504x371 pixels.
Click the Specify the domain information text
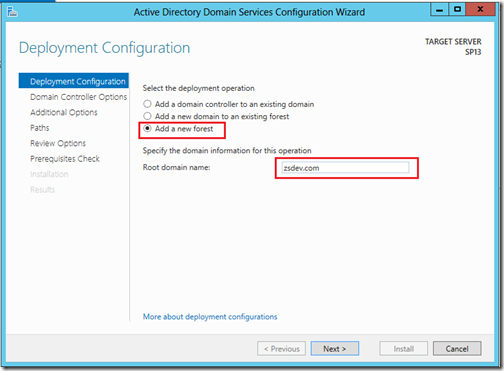coord(227,151)
